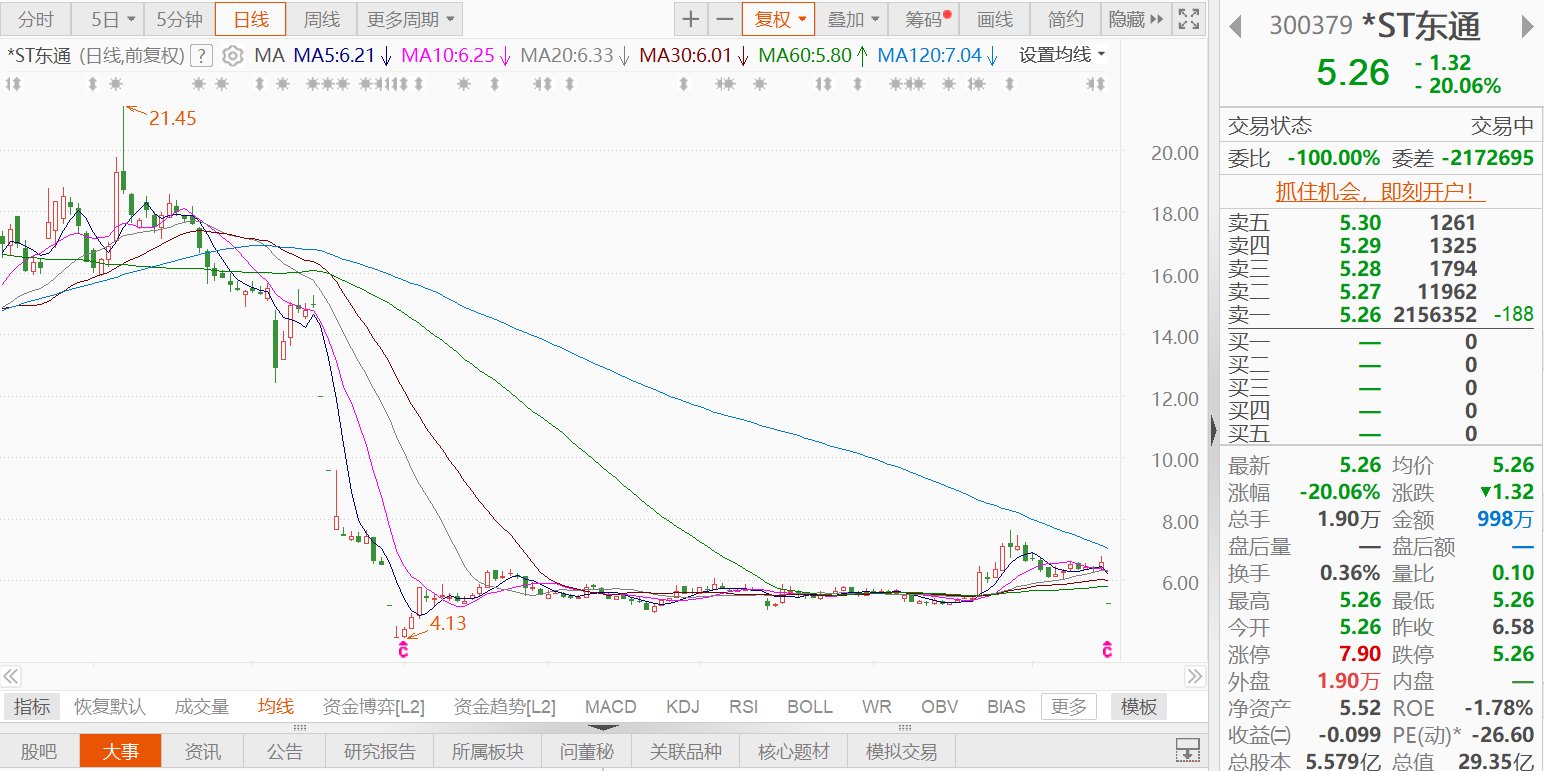Click the question mark help icon
This screenshot has width=1544, height=771.
point(201,56)
